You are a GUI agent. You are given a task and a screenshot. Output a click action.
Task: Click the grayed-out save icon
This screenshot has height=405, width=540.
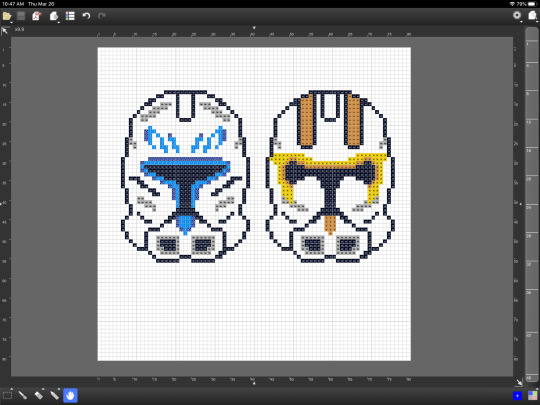click(x=21, y=16)
